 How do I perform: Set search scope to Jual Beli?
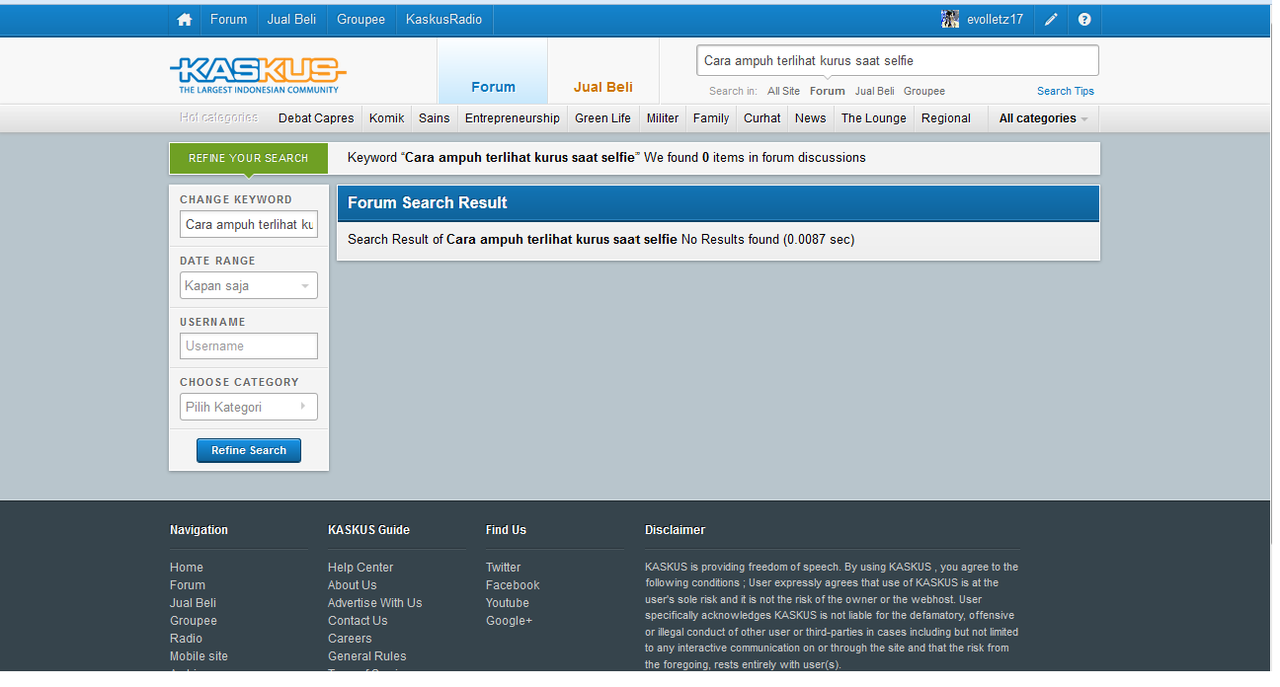tap(875, 91)
